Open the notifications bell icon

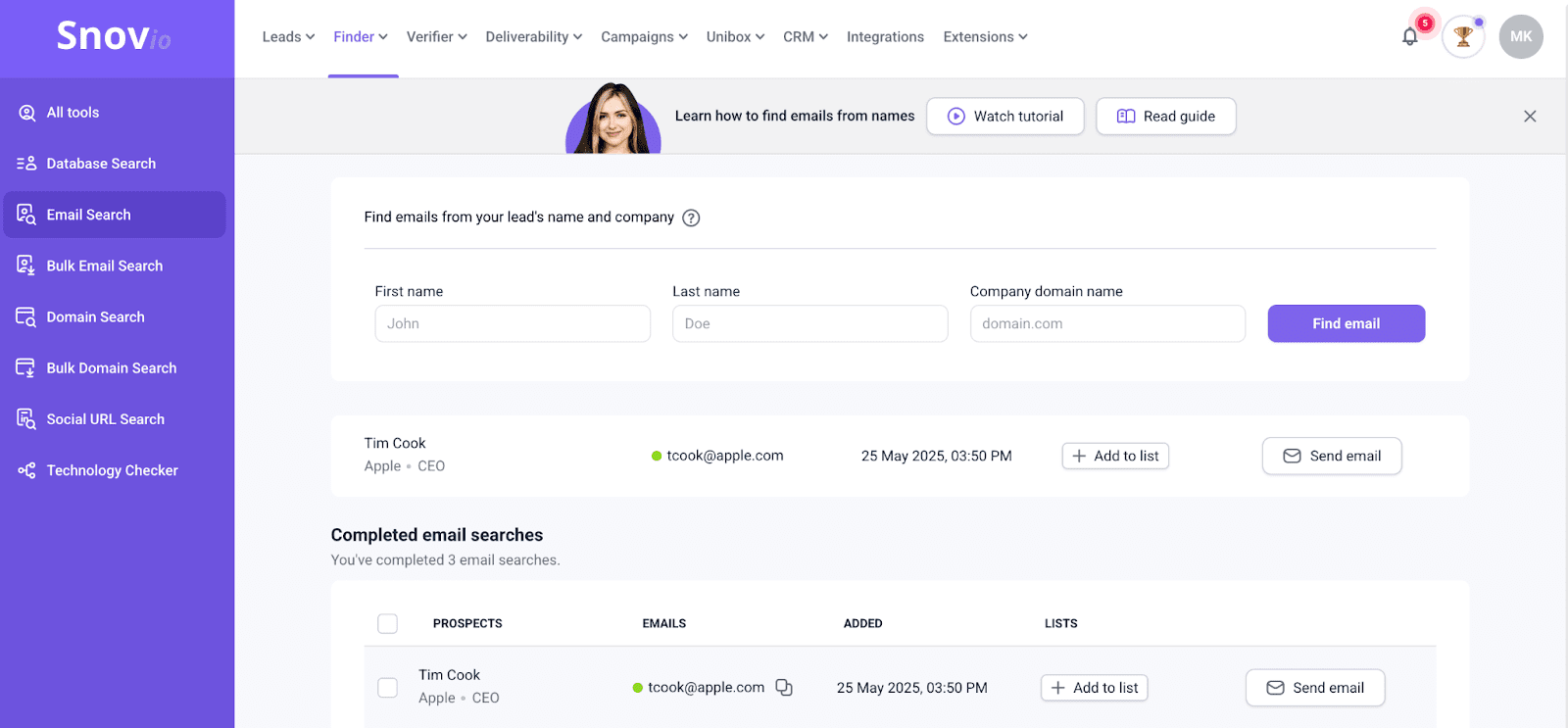point(1409,37)
